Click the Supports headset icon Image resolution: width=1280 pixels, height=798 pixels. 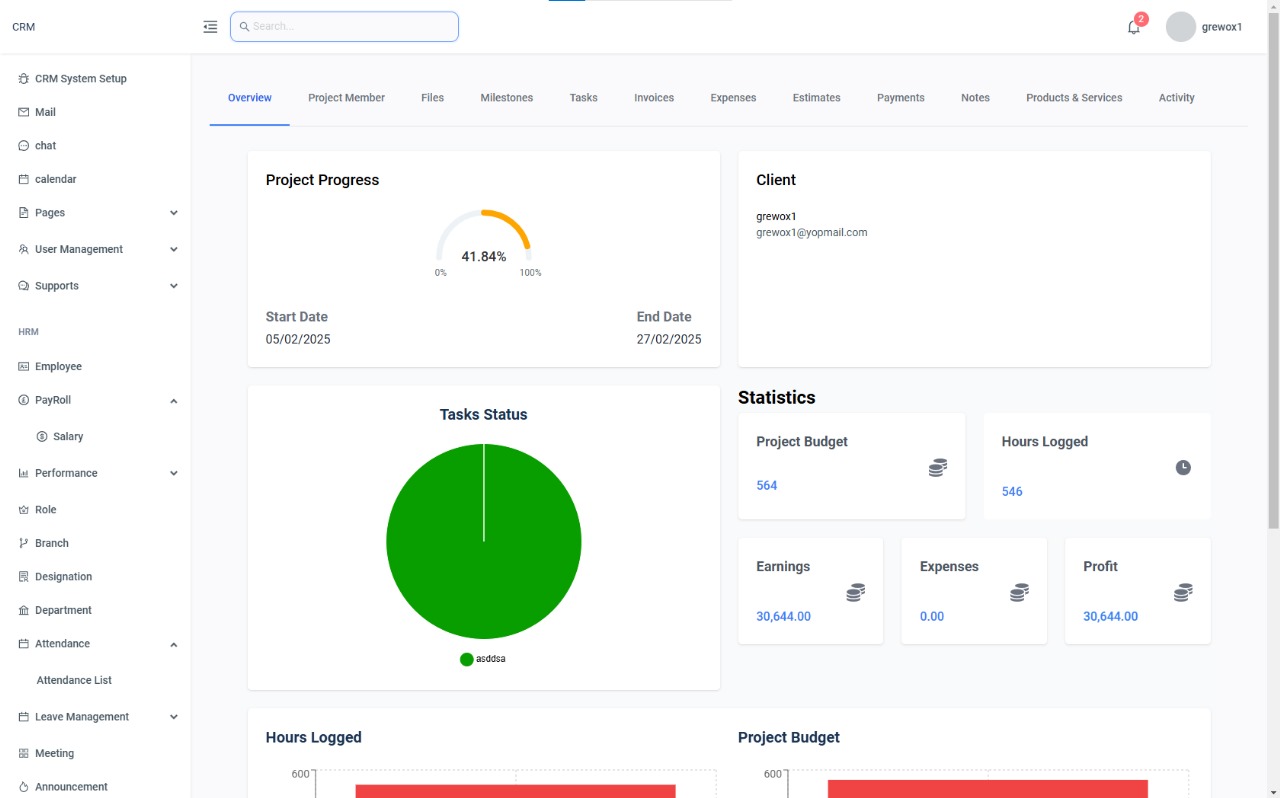point(24,286)
